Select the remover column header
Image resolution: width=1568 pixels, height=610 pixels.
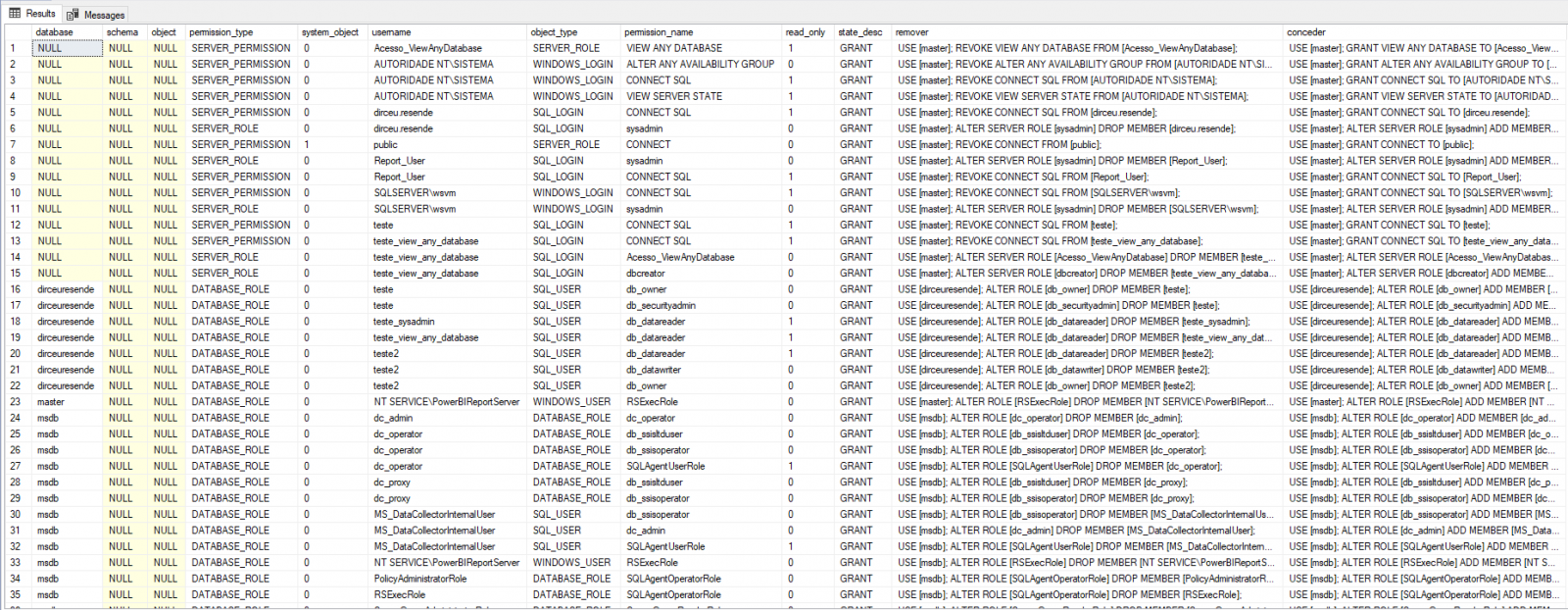point(911,32)
